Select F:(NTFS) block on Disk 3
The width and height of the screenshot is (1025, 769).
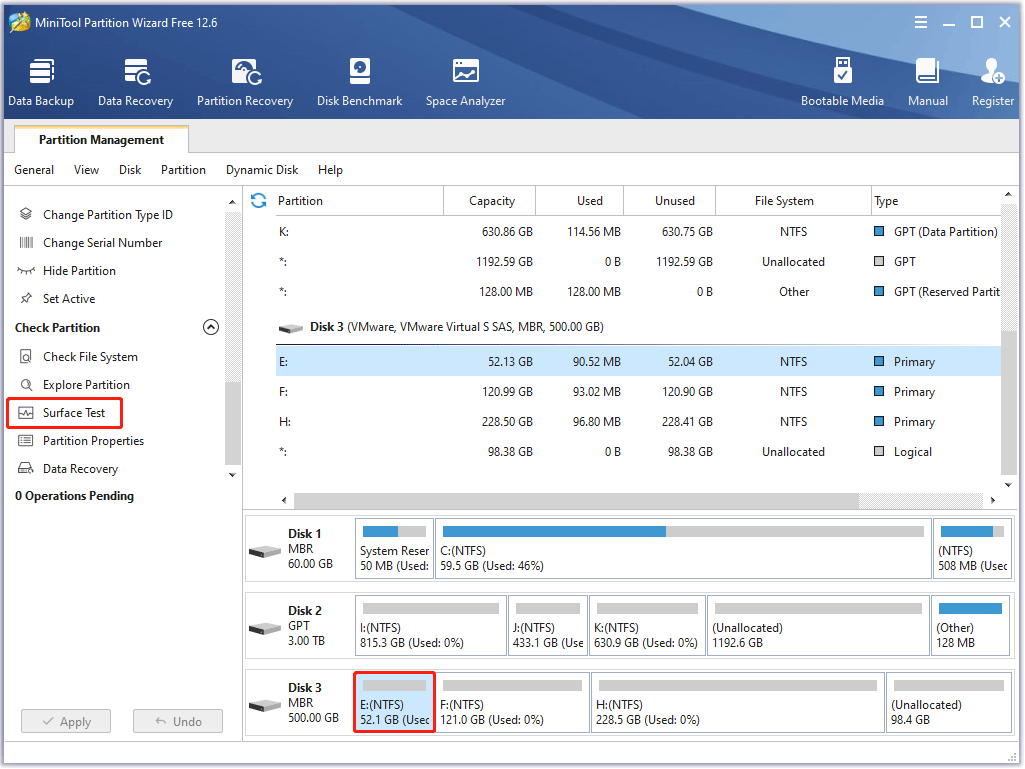pyautogui.click(x=512, y=703)
